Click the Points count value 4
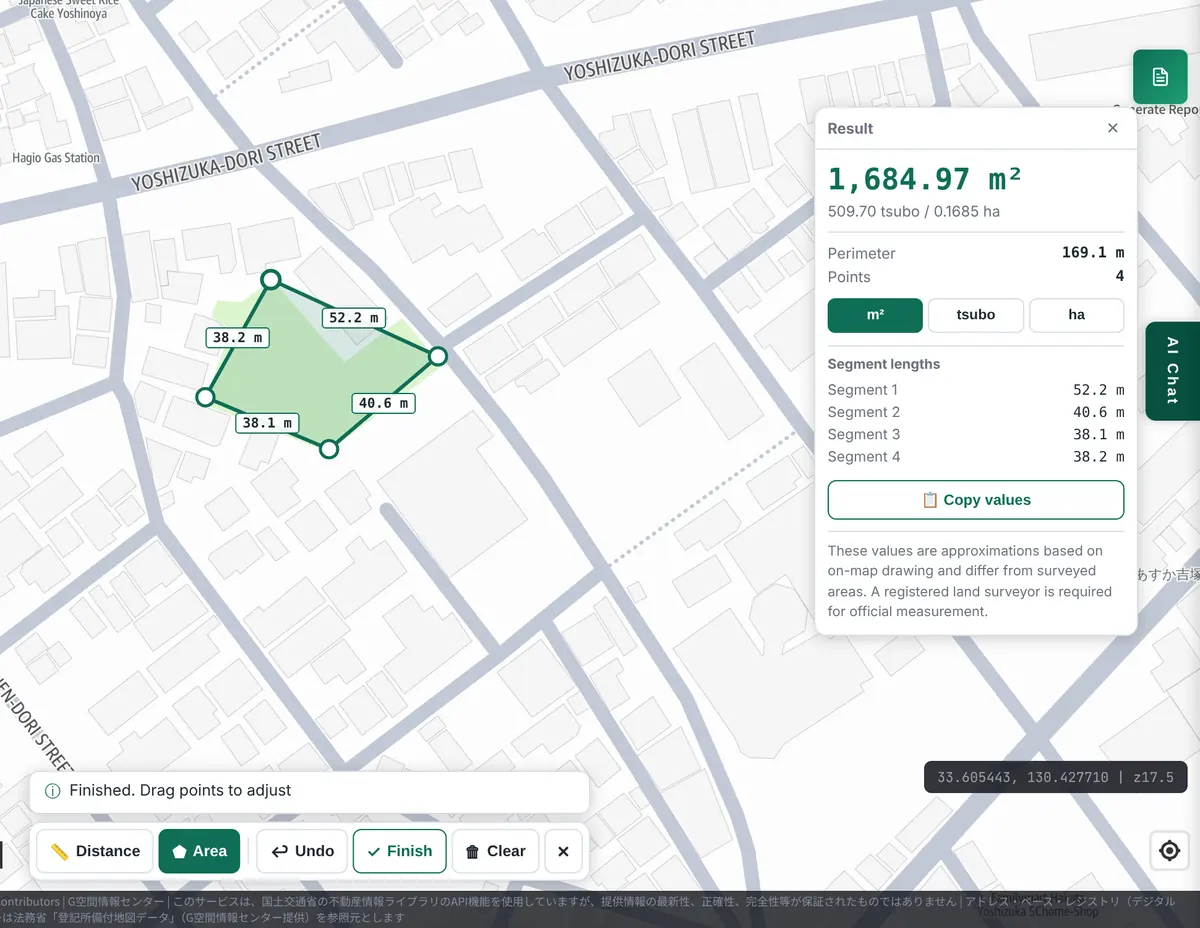This screenshot has width=1200, height=928. (x=1120, y=277)
